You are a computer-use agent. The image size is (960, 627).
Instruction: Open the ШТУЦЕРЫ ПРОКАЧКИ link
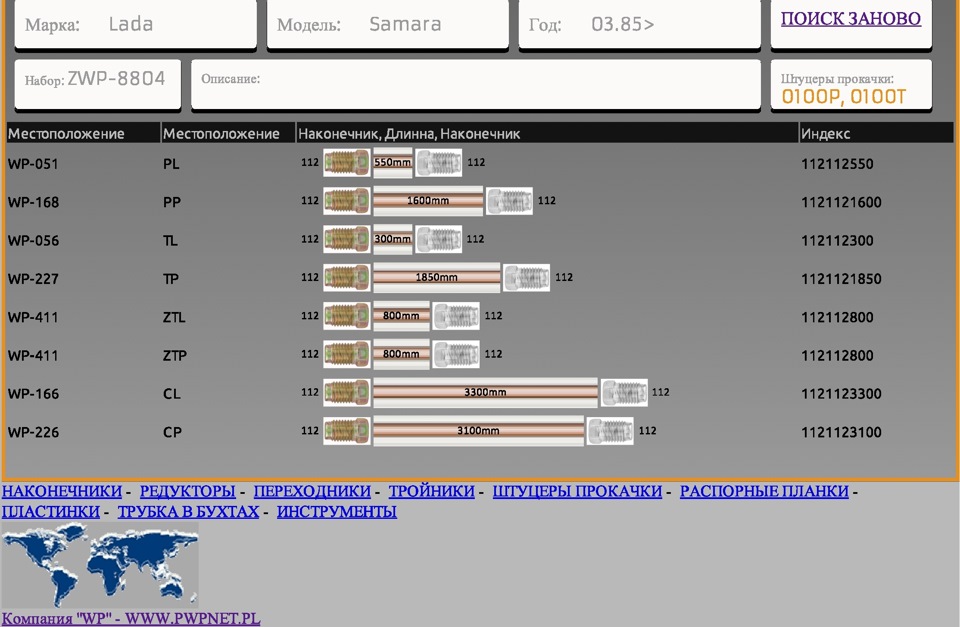(x=577, y=491)
